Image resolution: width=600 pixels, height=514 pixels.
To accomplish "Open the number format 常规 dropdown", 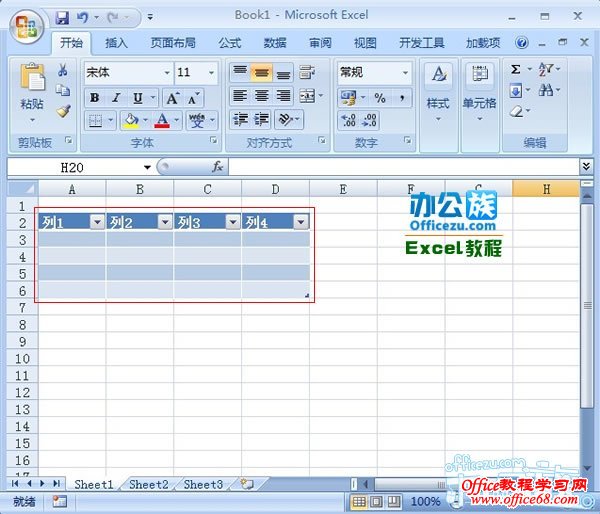I will click(x=405, y=73).
